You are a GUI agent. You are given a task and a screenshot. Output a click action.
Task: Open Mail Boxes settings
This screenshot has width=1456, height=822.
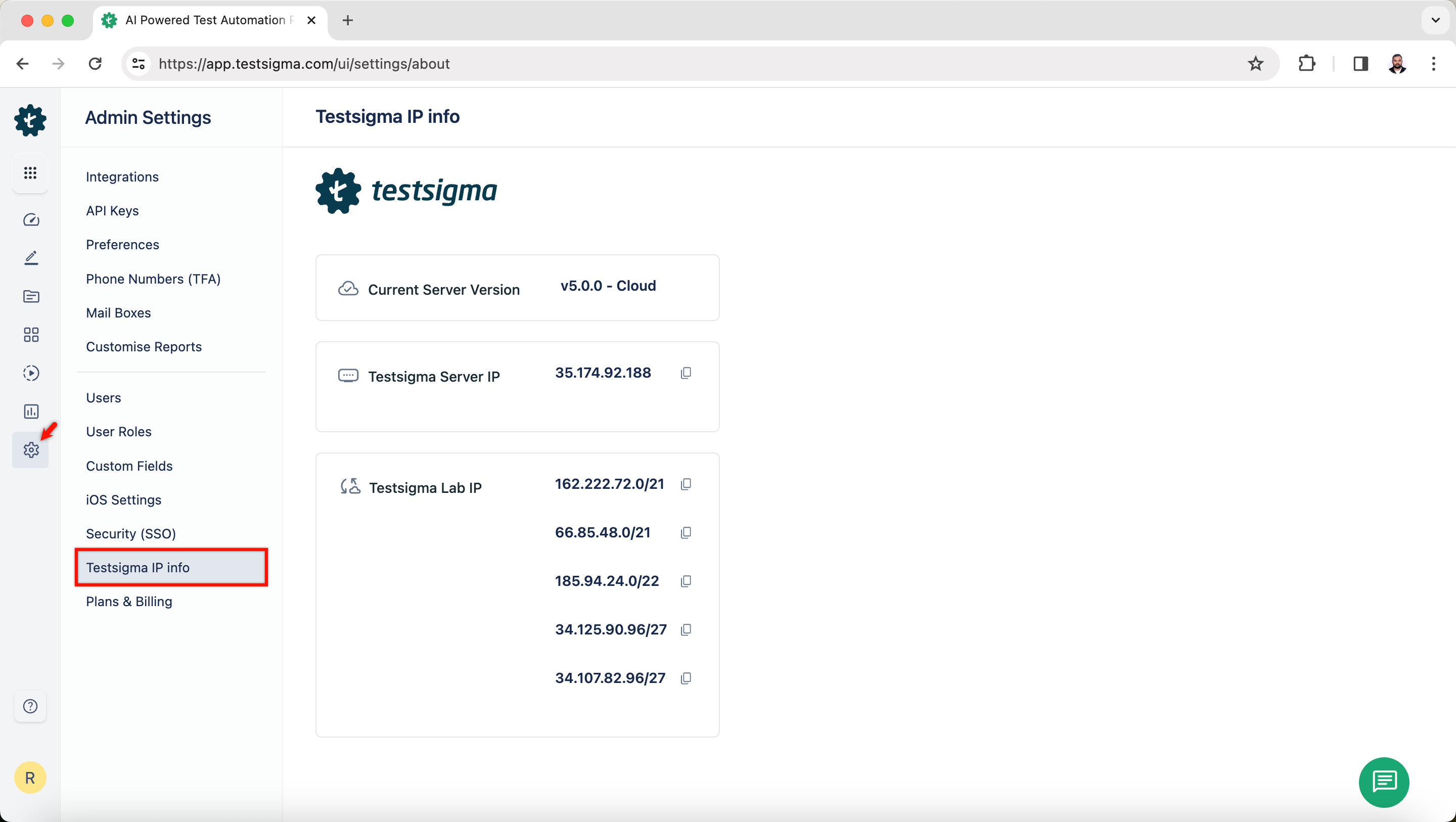click(x=118, y=313)
